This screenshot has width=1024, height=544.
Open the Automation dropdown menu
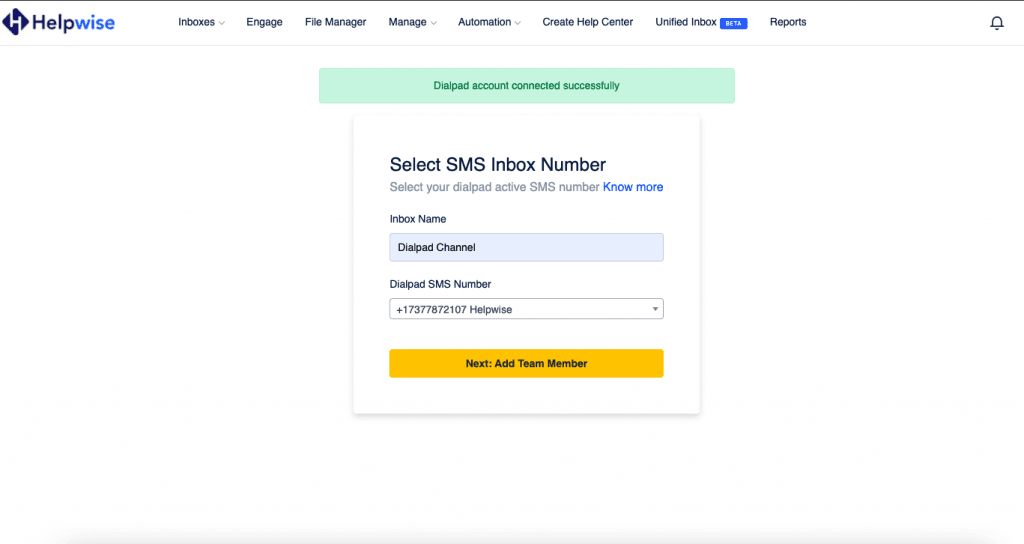tap(489, 22)
